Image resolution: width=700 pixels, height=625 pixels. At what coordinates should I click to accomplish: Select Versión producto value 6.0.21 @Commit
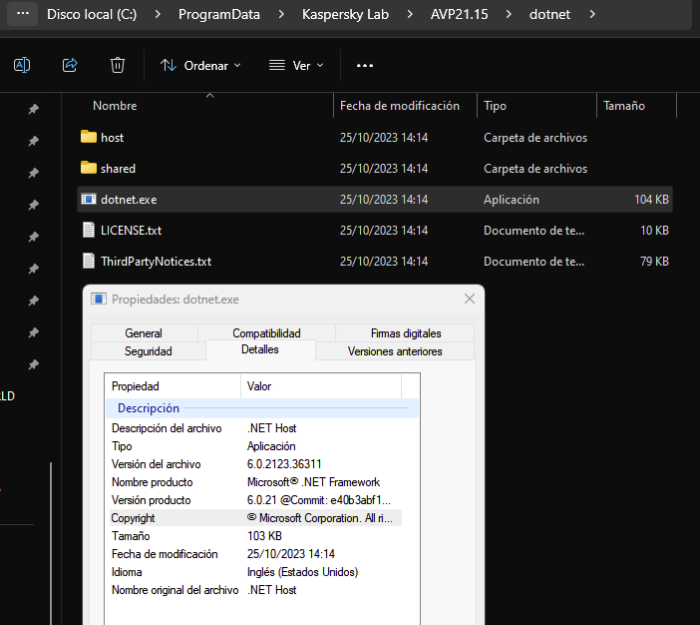pos(319,500)
